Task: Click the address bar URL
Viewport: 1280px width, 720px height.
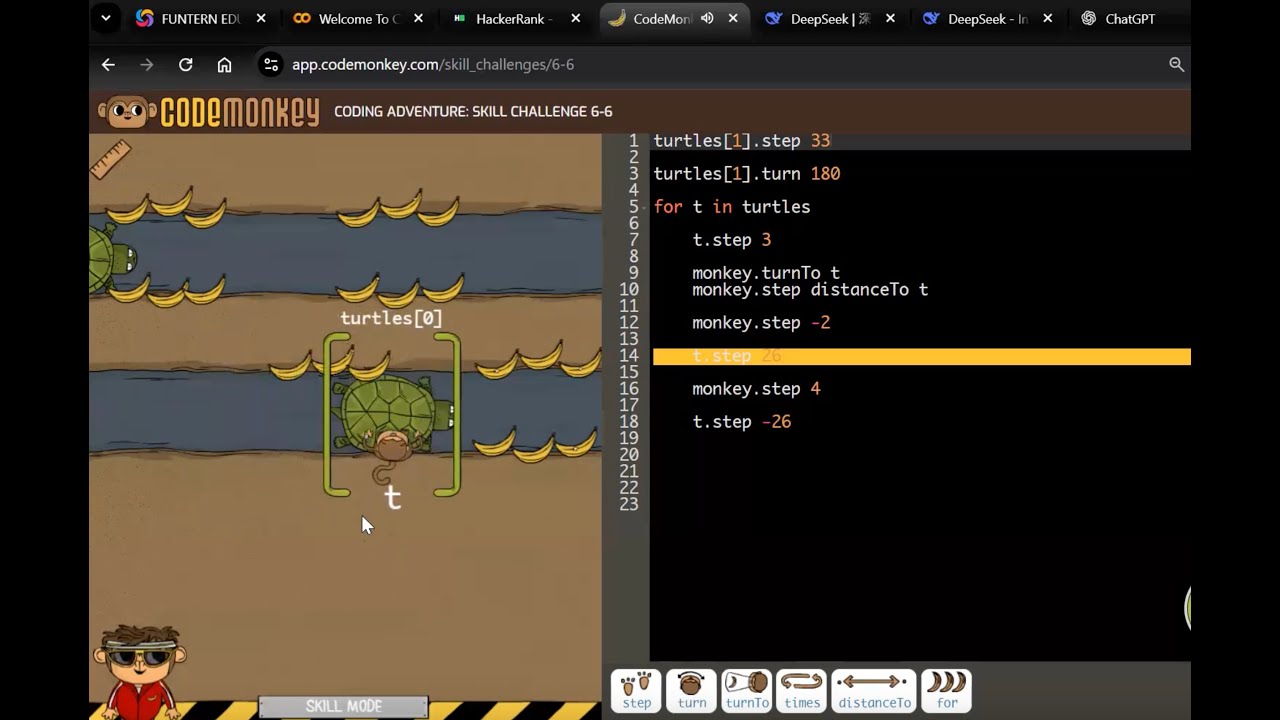Action: tap(433, 64)
